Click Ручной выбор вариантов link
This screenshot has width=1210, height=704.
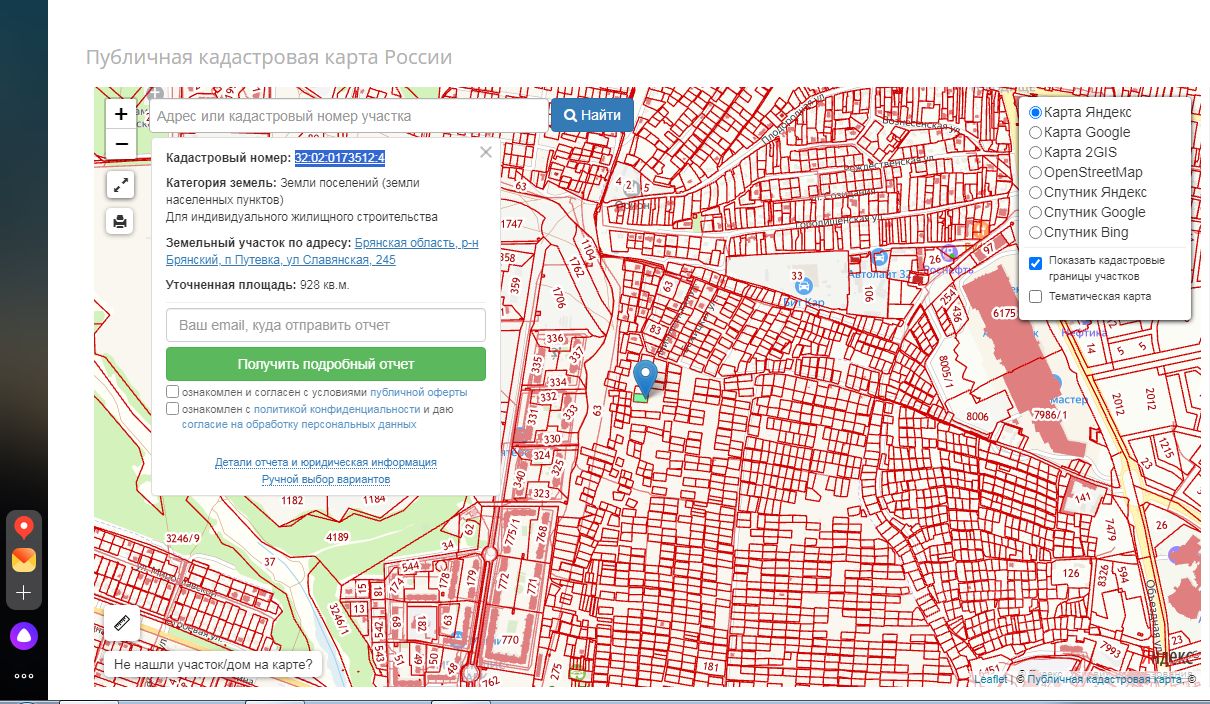click(326, 479)
